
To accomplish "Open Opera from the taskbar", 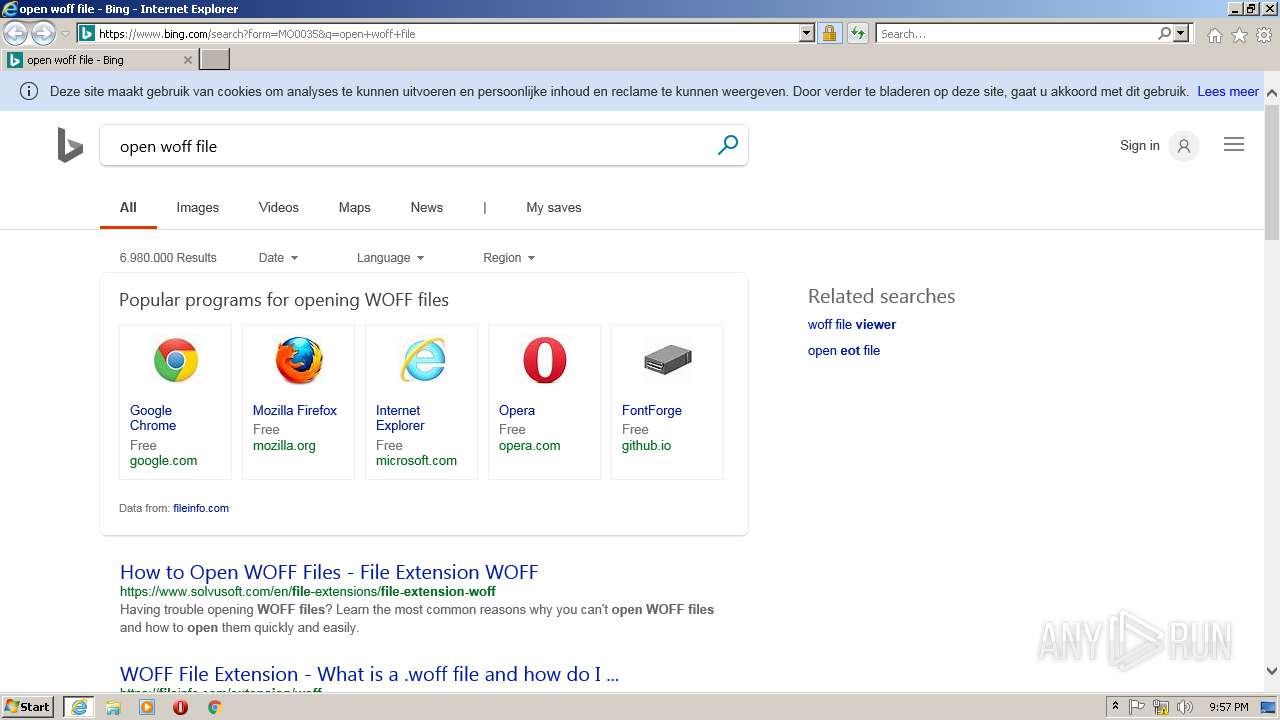I will (x=181, y=707).
